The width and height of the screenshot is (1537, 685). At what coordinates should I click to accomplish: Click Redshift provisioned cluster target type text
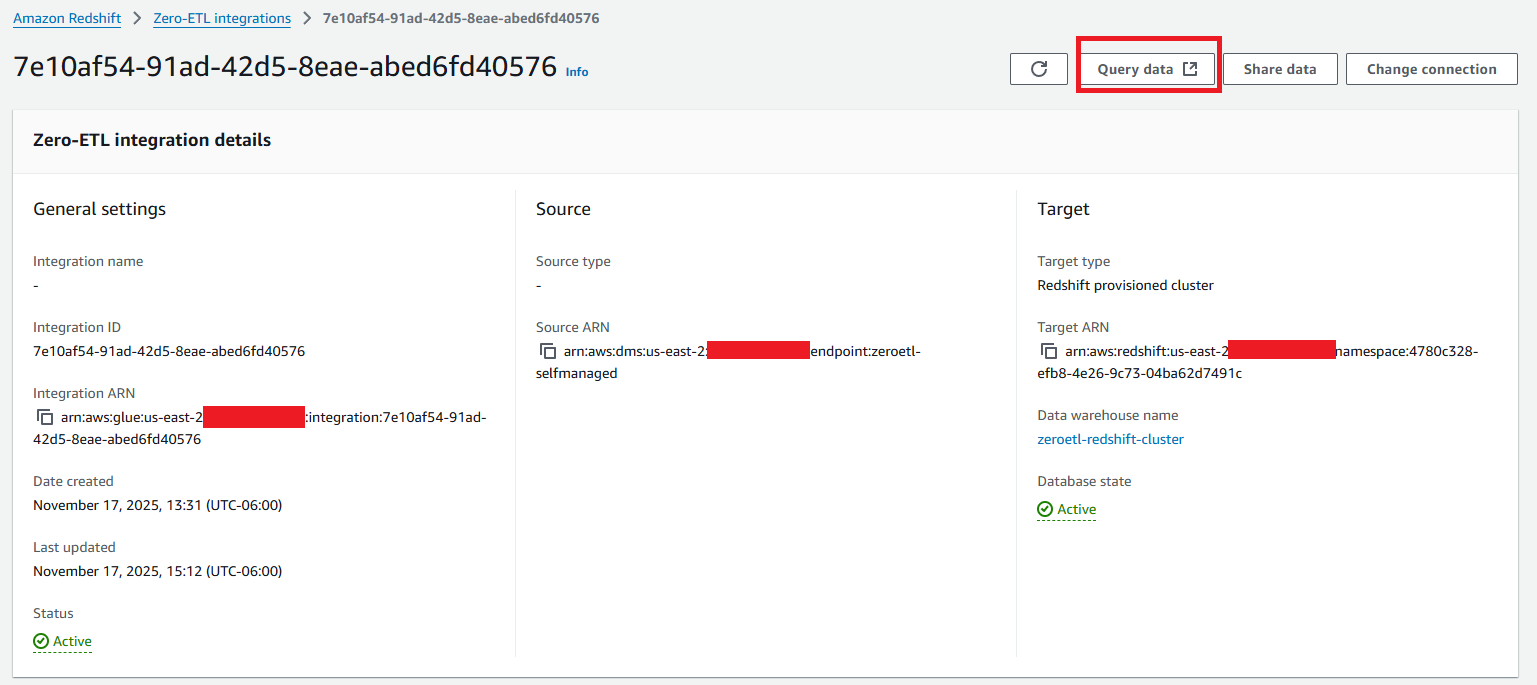1125,285
